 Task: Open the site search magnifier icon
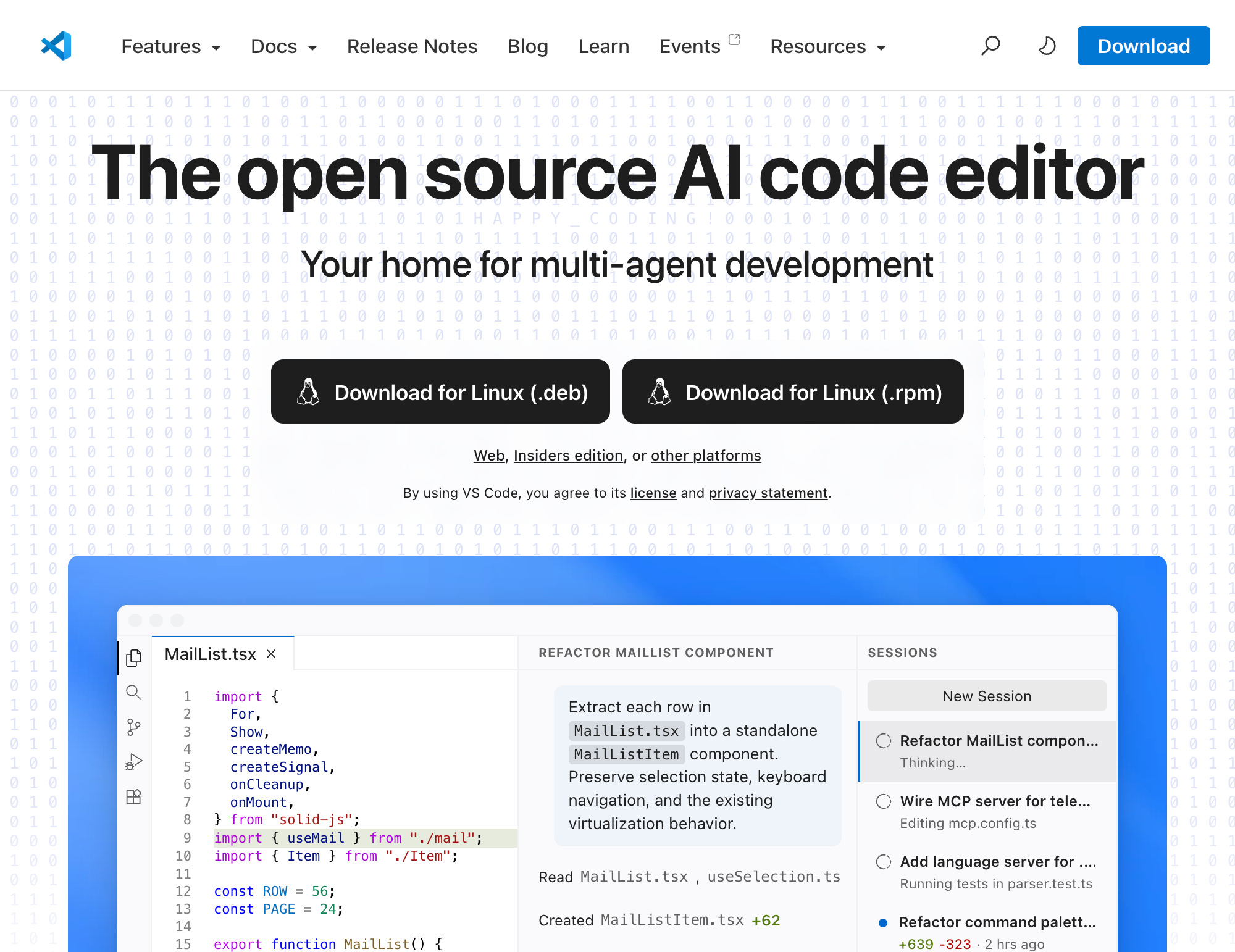click(x=990, y=46)
